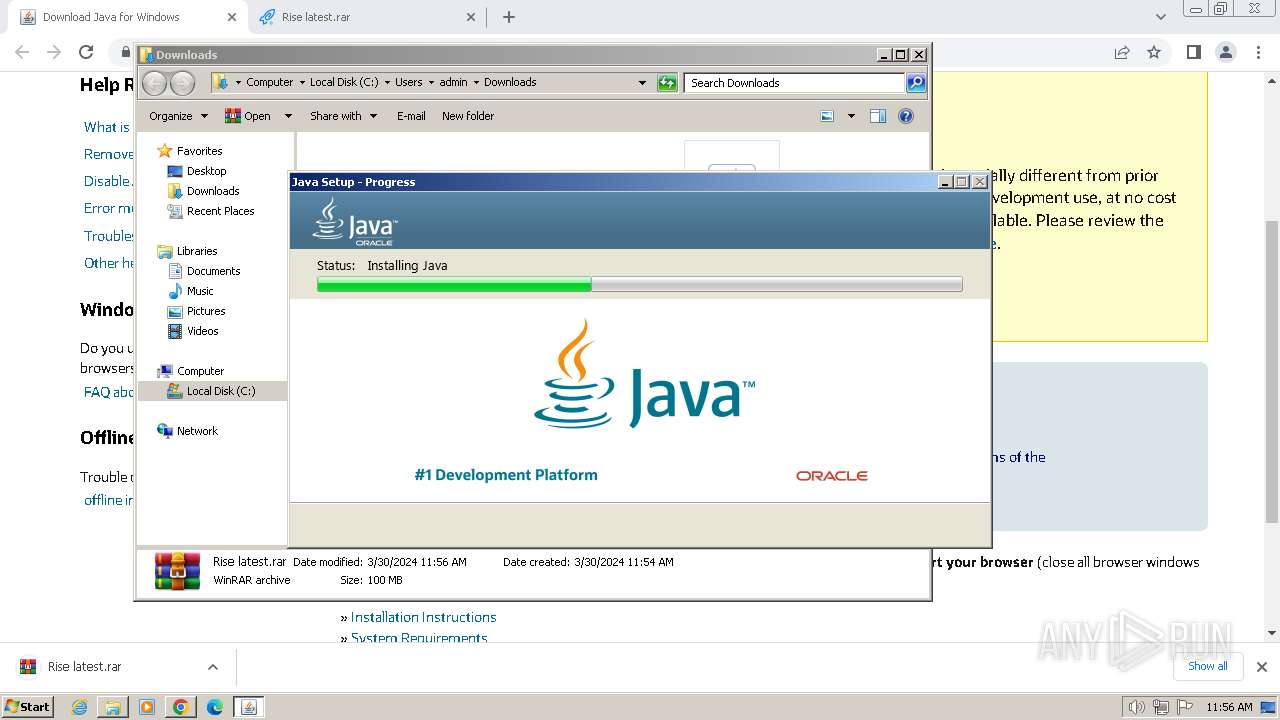The height and width of the screenshot is (720, 1280).
Task: Select Music library
Action: click(200, 291)
